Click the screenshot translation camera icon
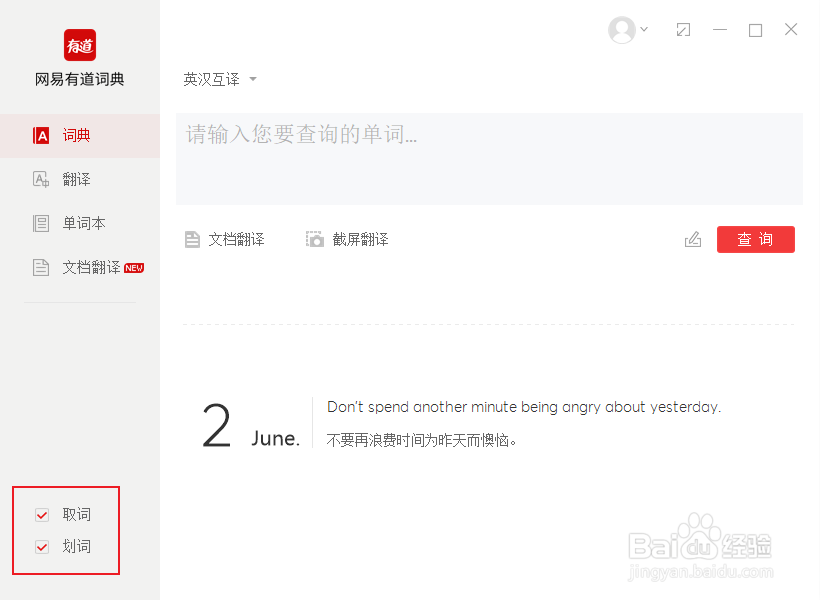820x600 pixels. click(315, 239)
